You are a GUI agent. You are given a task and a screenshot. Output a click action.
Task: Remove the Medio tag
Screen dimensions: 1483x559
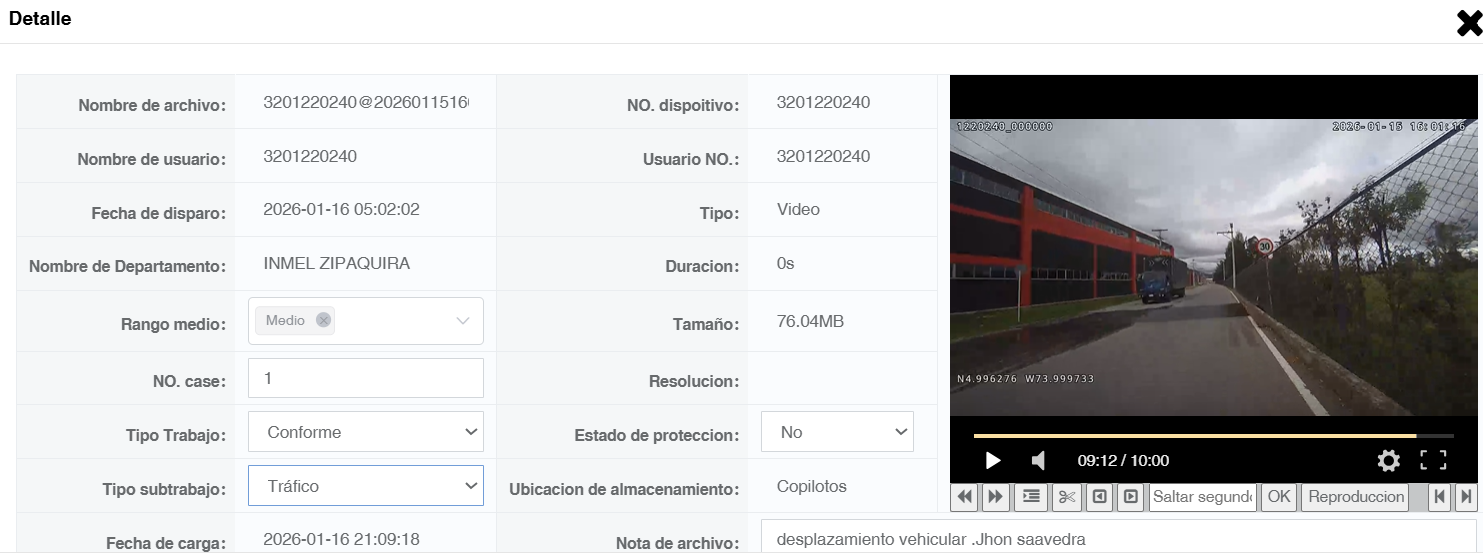point(323,320)
